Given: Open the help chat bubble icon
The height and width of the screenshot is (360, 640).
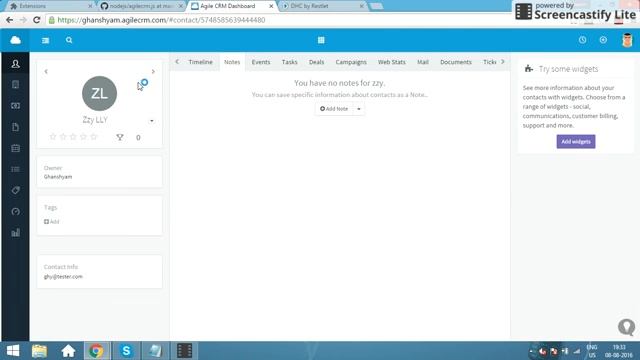Looking at the screenshot, I should [627, 327].
